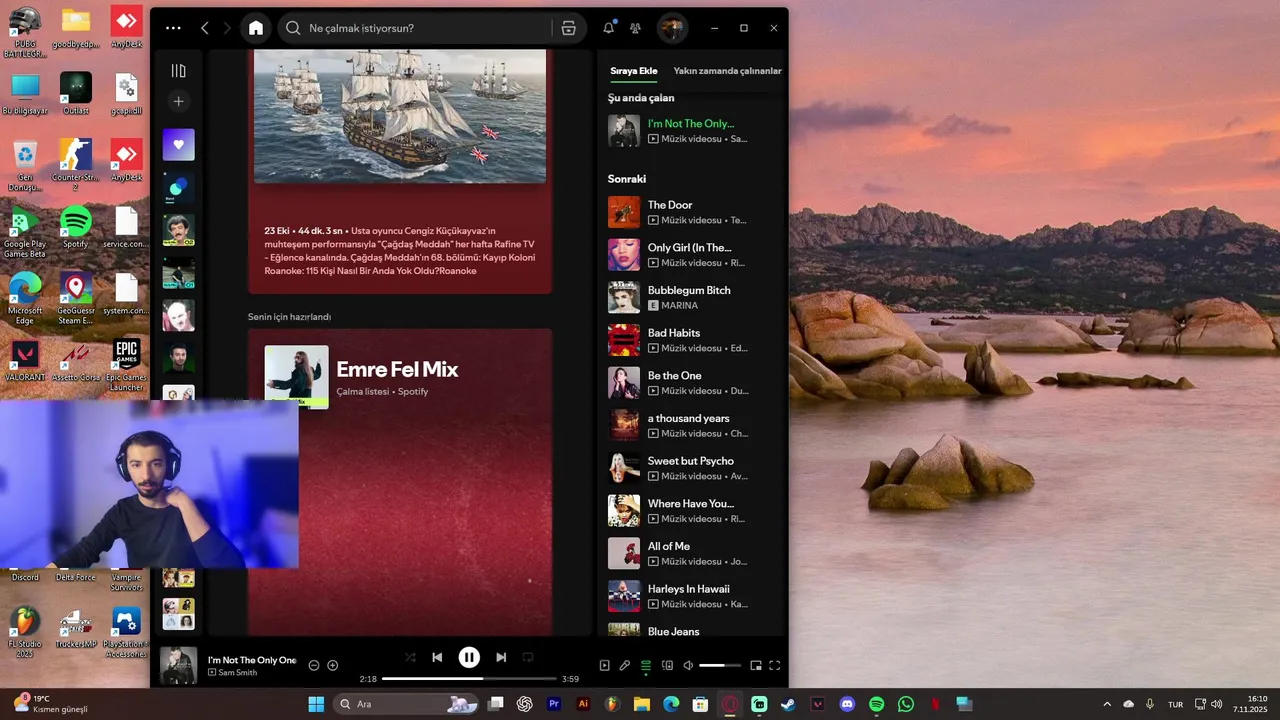Remove current song with minus icon

click(x=313, y=665)
